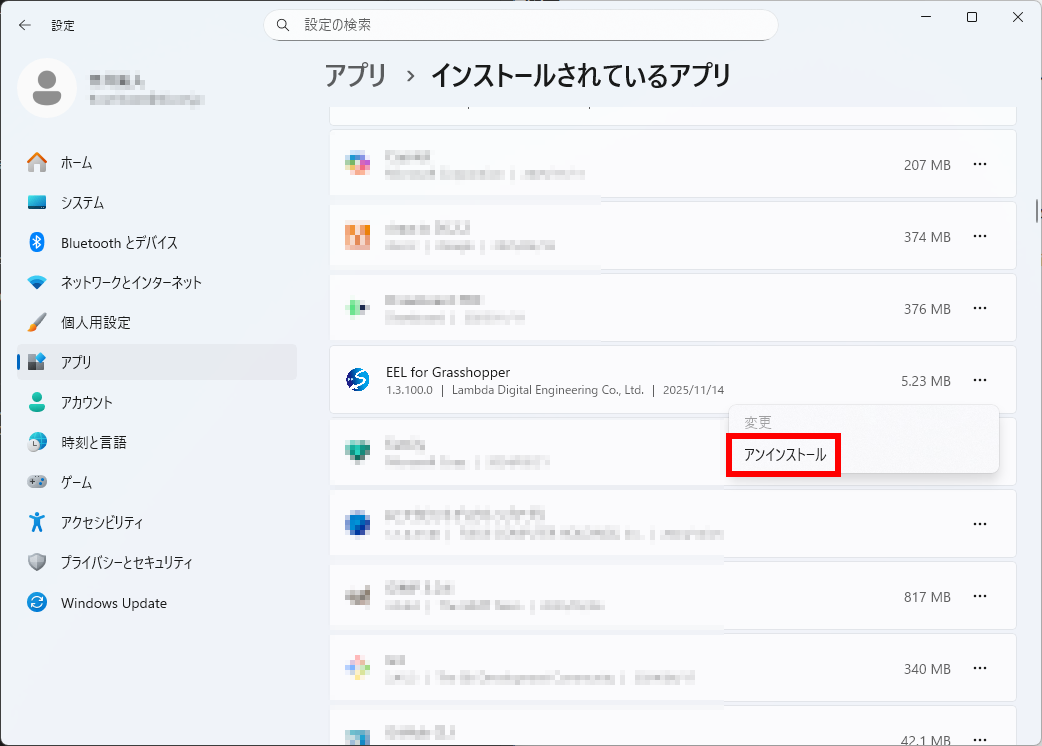This screenshot has height=746, width=1042.
Task: Click the paintbrush personalization icon
Action: (37, 322)
